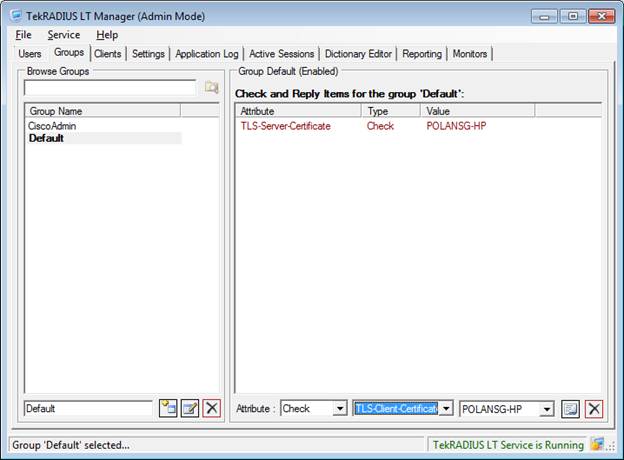This screenshot has width=624, height=460.
Task: Open the Active Sessions tab
Action: [281, 54]
